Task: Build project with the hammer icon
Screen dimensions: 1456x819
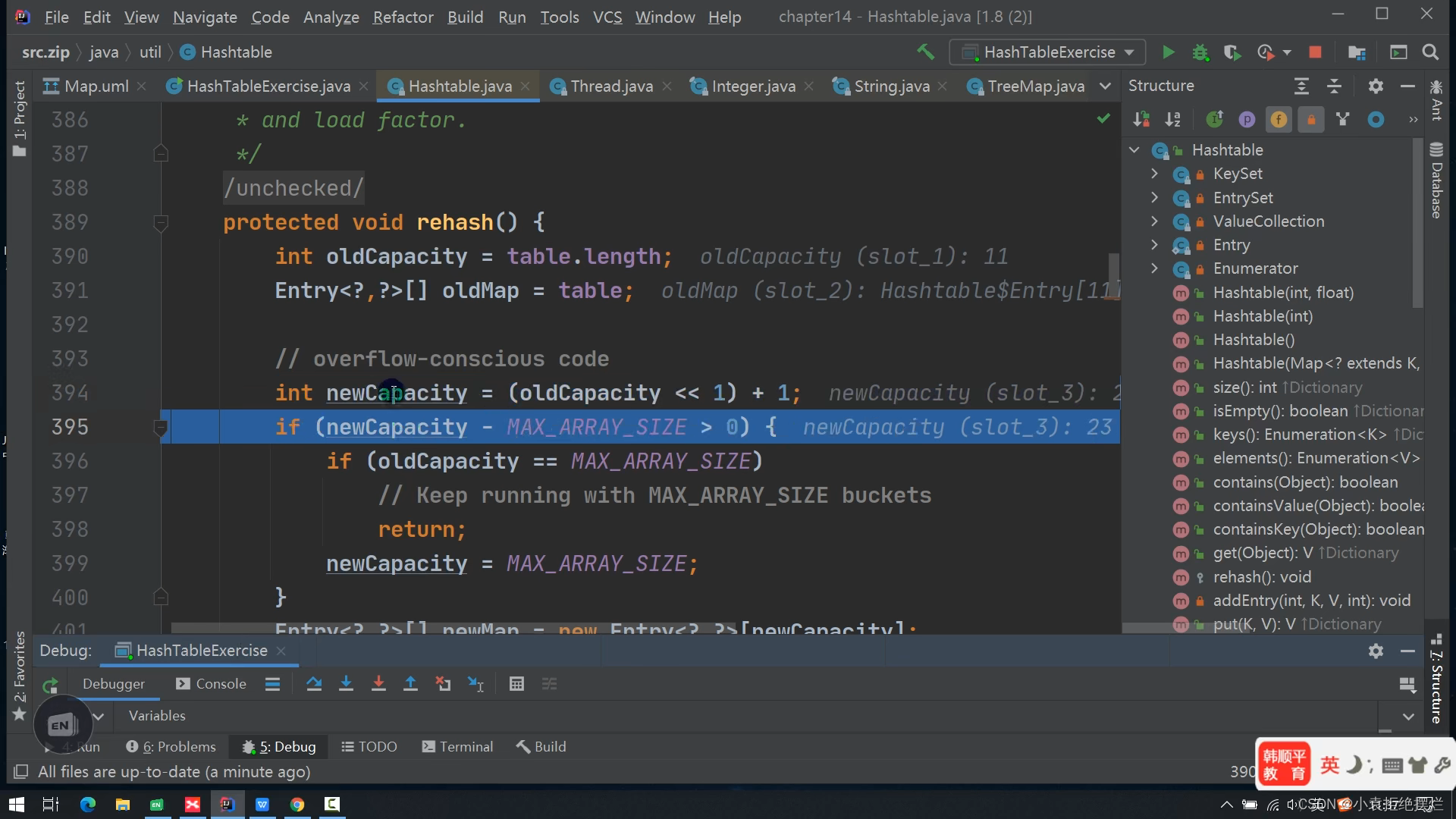Action: 925,52
